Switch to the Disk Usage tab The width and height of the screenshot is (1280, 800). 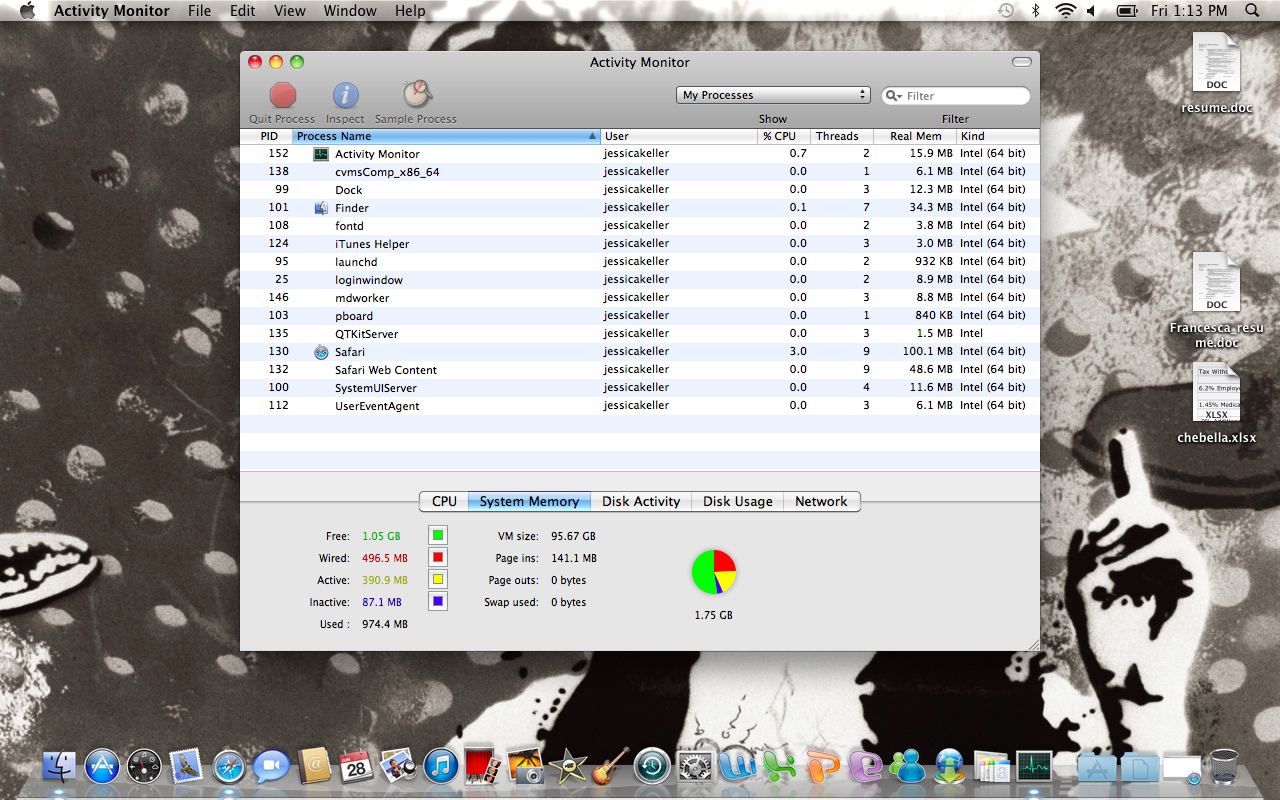click(x=738, y=502)
